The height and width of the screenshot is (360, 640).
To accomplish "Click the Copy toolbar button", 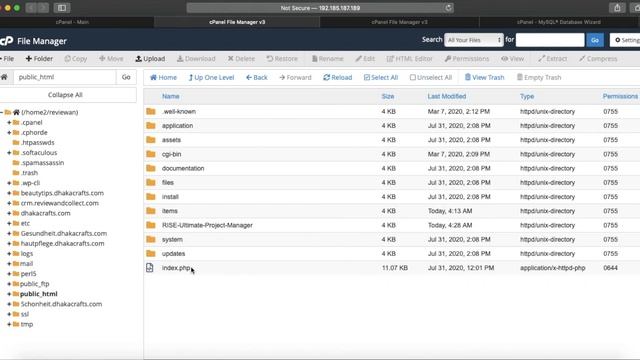I will (x=76, y=59).
